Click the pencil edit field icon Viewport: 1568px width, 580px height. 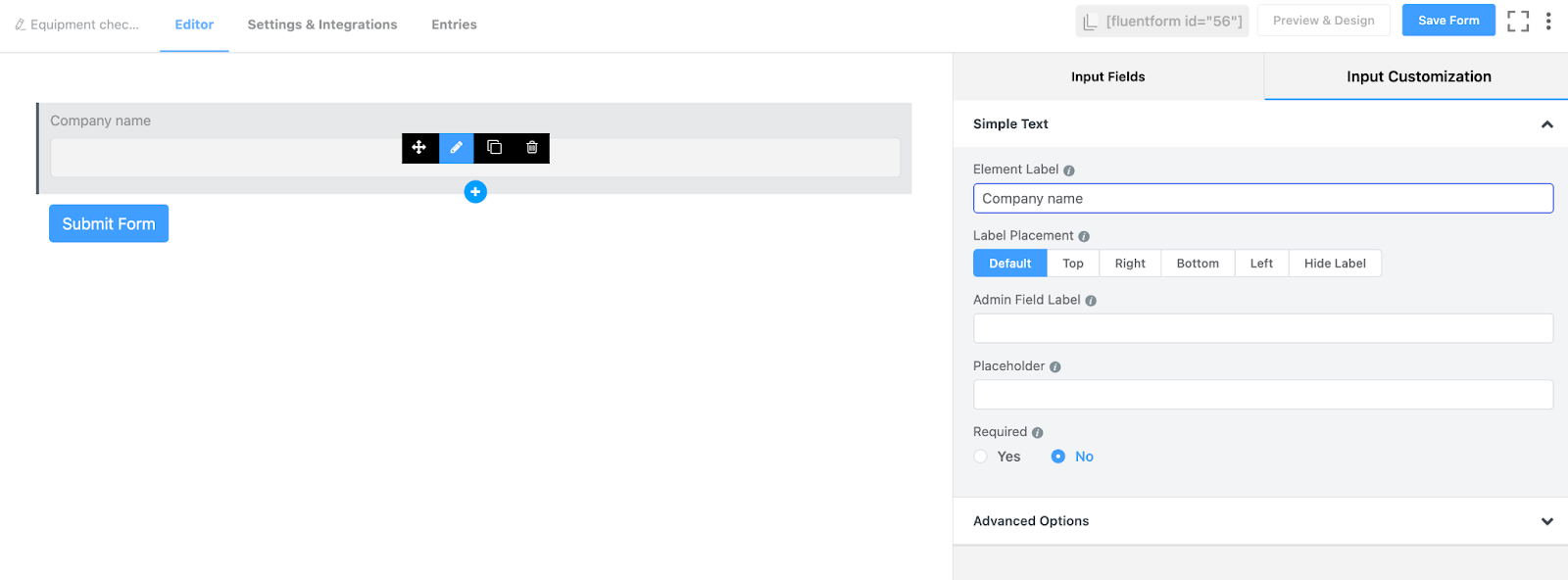457,148
